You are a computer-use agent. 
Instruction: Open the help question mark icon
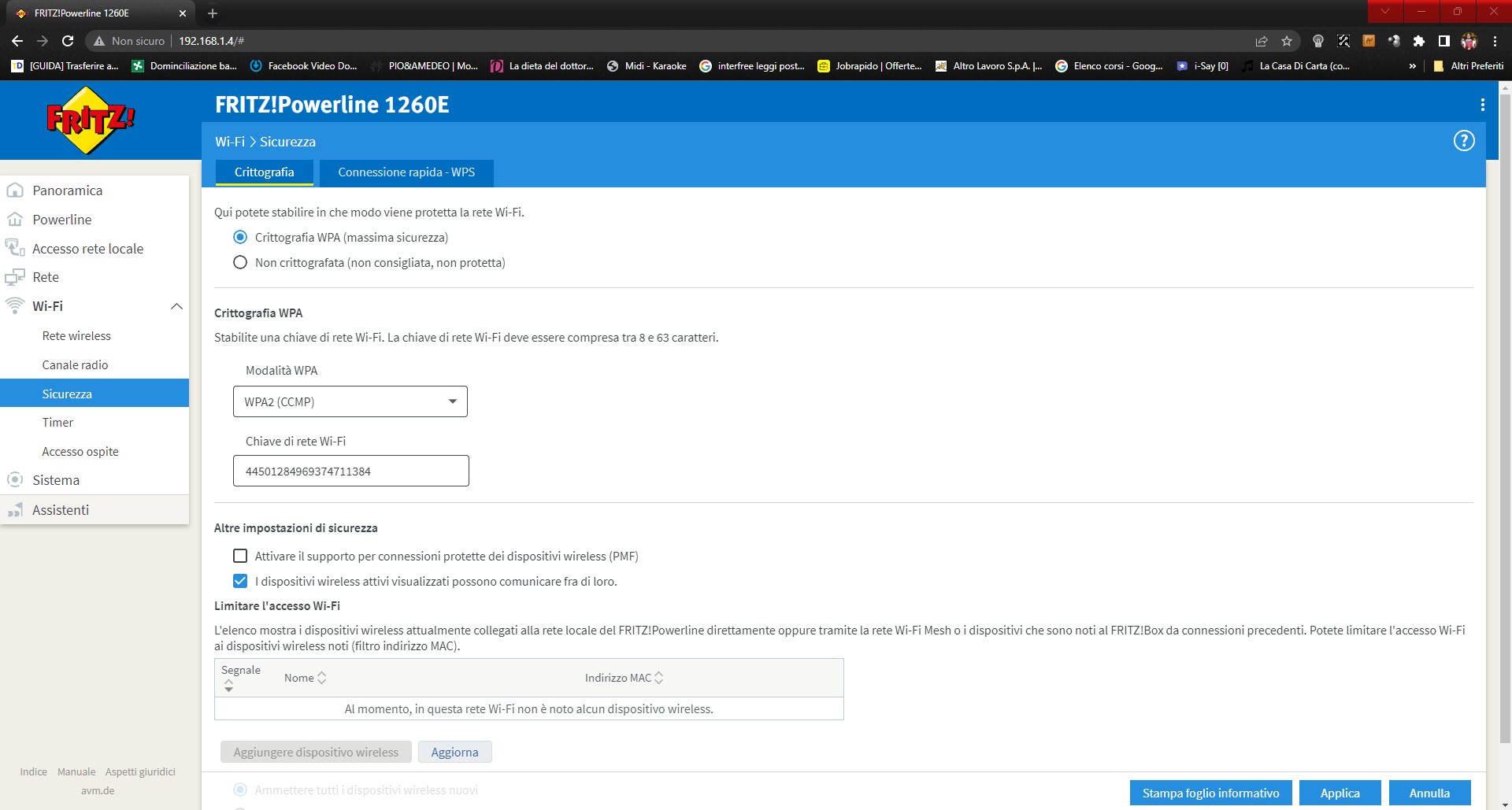tap(1463, 141)
